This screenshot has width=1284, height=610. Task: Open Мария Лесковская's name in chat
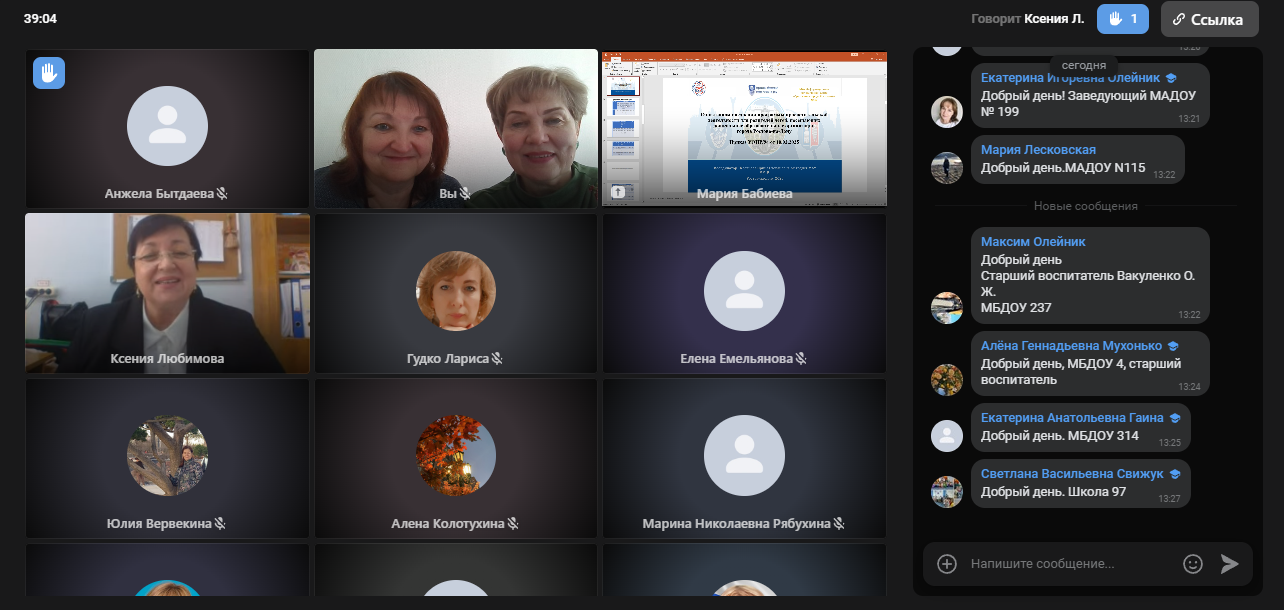pyautogui.click(x=1038, y=150)
